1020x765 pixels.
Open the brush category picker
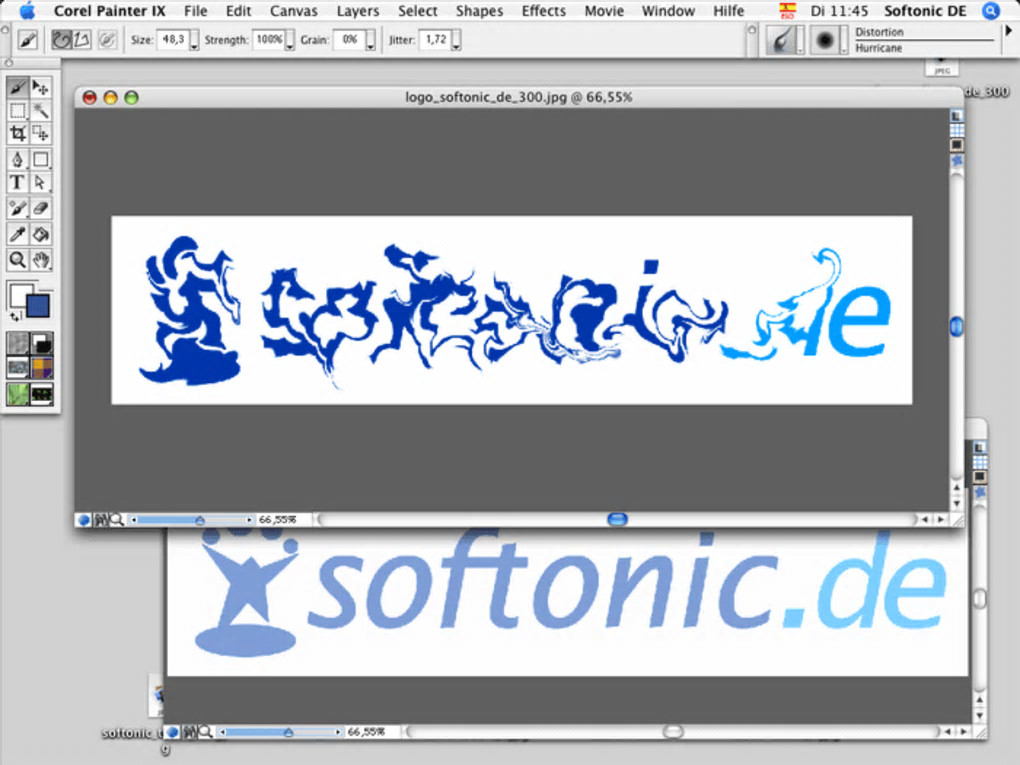tap(784, 40)
